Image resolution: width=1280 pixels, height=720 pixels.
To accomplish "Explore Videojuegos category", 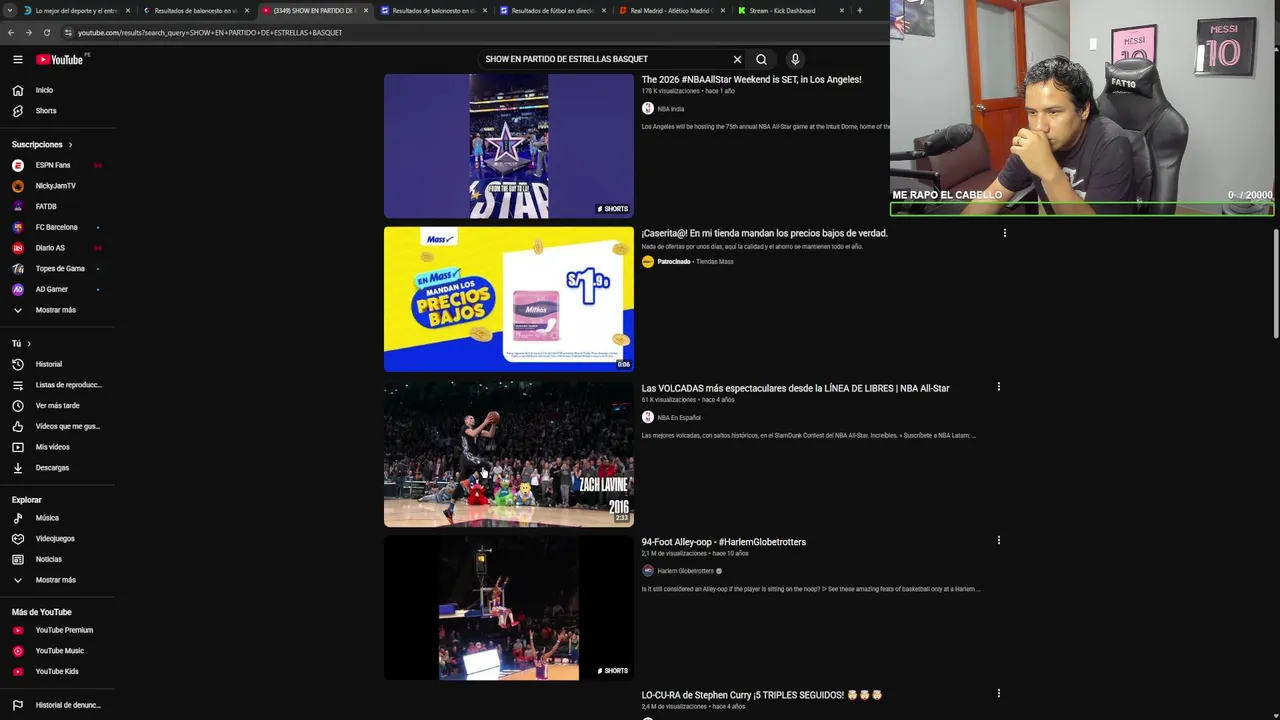I will [57, 538].
